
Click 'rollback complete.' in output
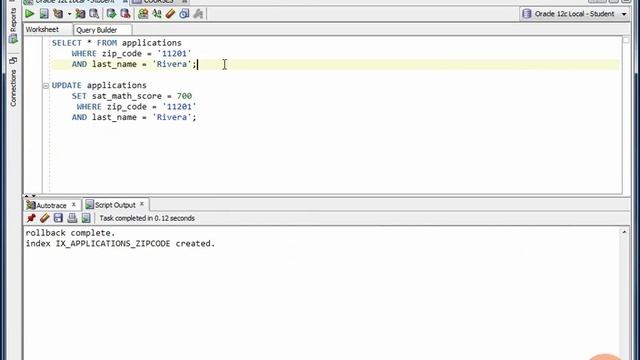70,233
